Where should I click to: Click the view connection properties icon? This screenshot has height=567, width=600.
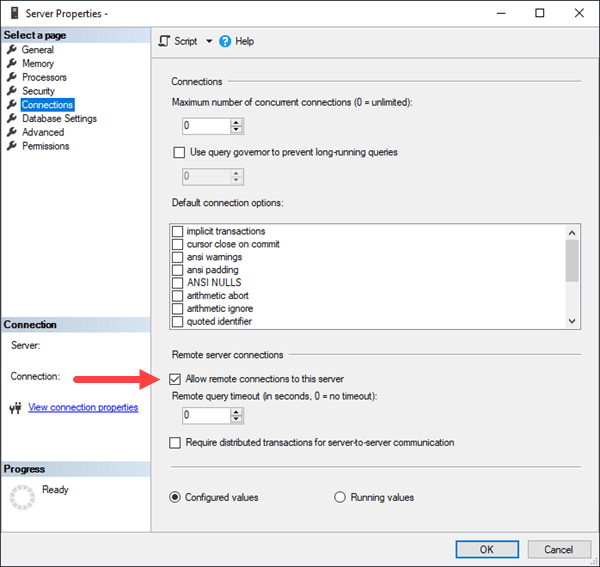[15, 408]
